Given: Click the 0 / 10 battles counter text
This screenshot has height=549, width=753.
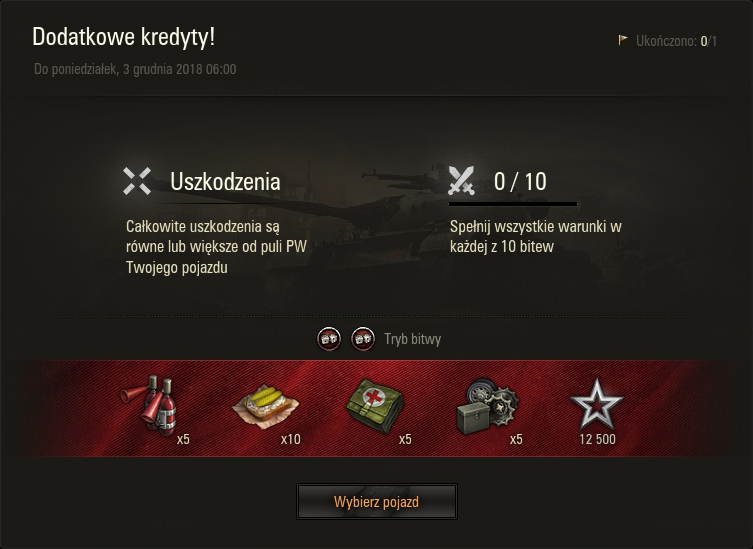Looking at the screenshot, I should 520,182.
